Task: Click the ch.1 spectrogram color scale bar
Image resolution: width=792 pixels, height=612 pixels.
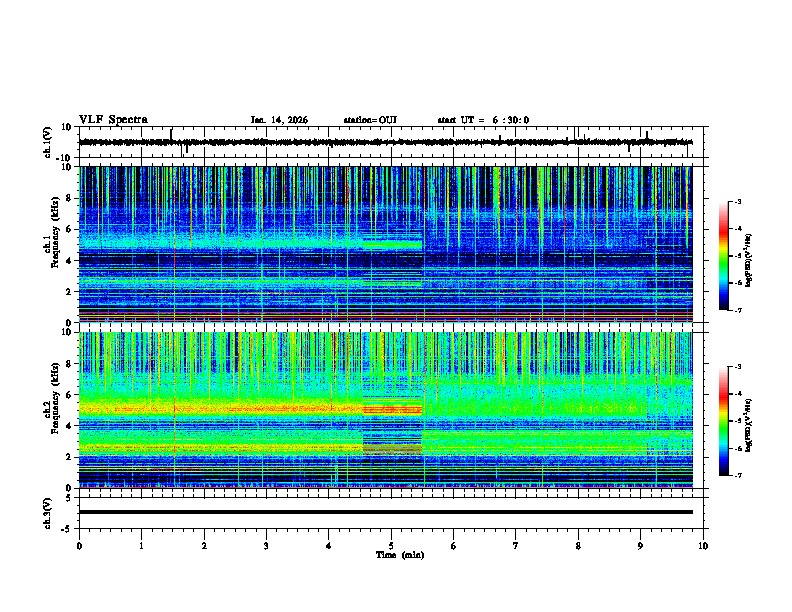Action: (723, 256)
